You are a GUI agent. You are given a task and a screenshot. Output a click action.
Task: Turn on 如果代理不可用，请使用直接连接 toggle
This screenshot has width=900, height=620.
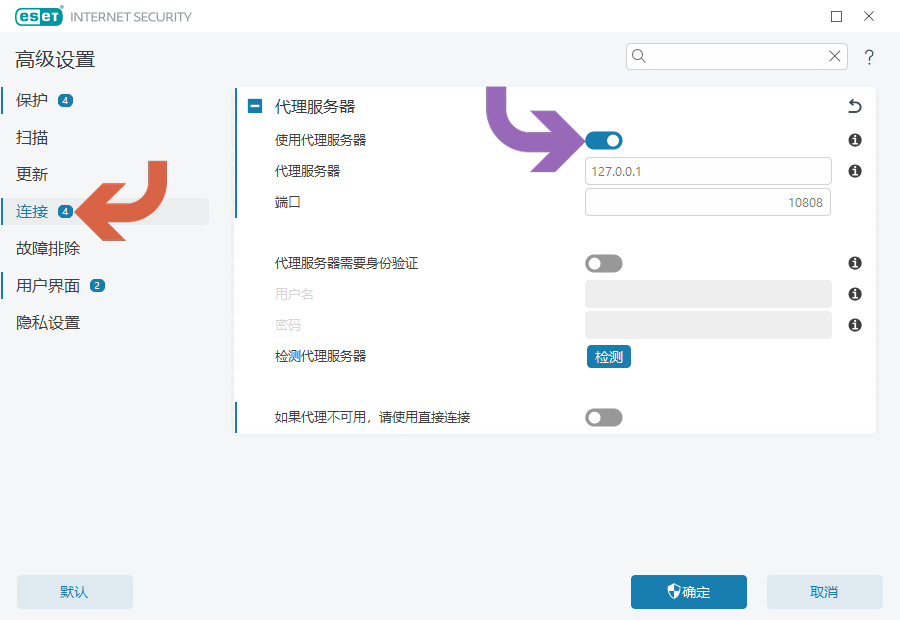click(x=604, y=417)
